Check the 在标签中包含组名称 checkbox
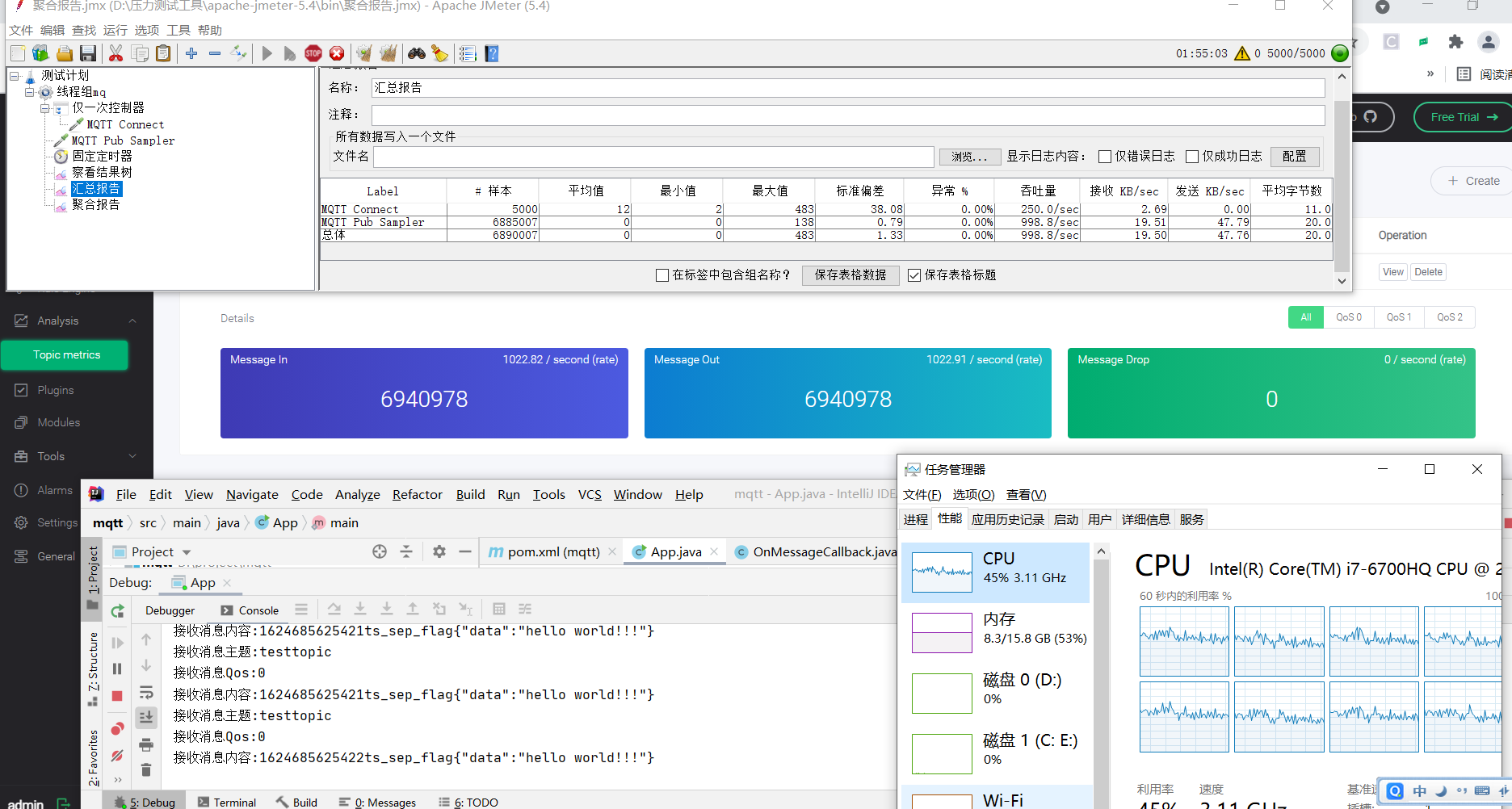This screenshot has width=1512, height=809. click(x=662, y=275)
